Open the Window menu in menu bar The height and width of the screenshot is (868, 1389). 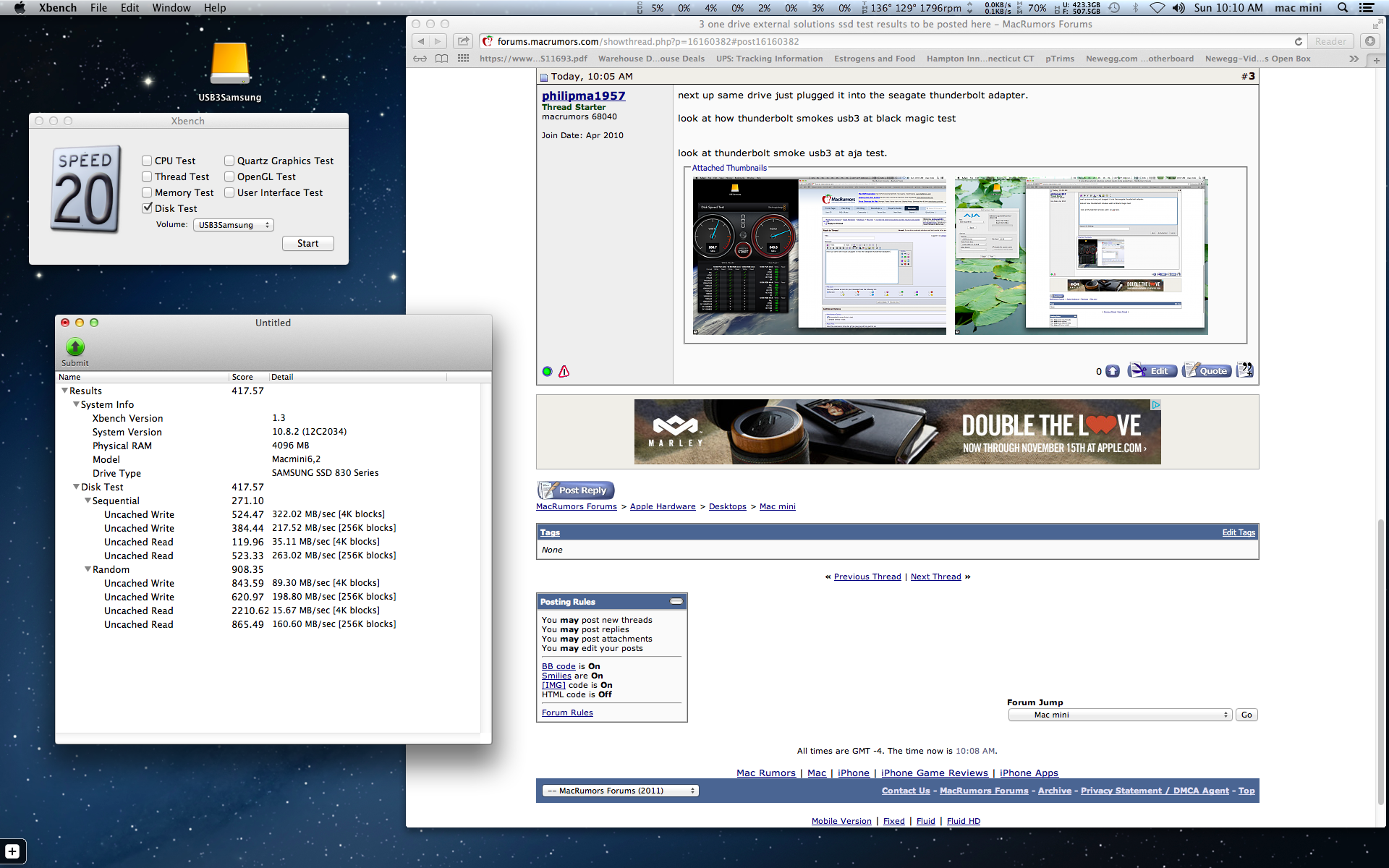(171, 8)
